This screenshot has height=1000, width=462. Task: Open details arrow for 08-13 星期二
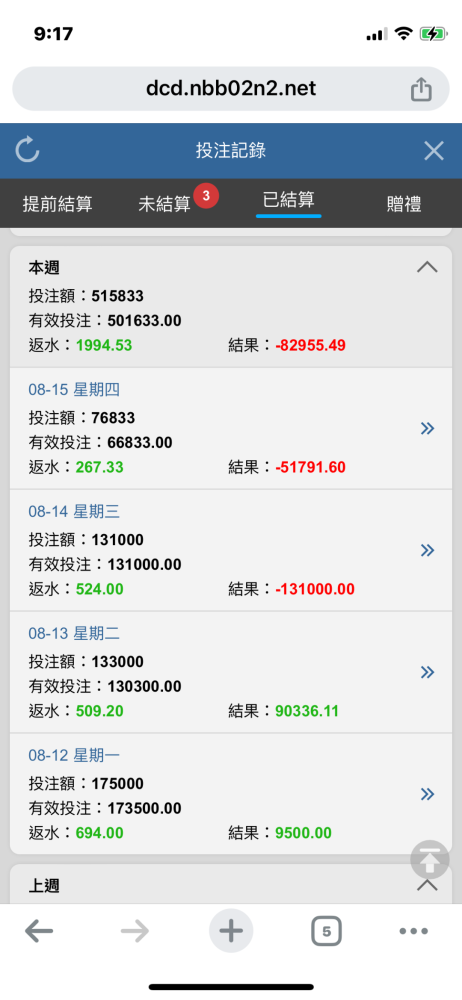pos(428,672)
